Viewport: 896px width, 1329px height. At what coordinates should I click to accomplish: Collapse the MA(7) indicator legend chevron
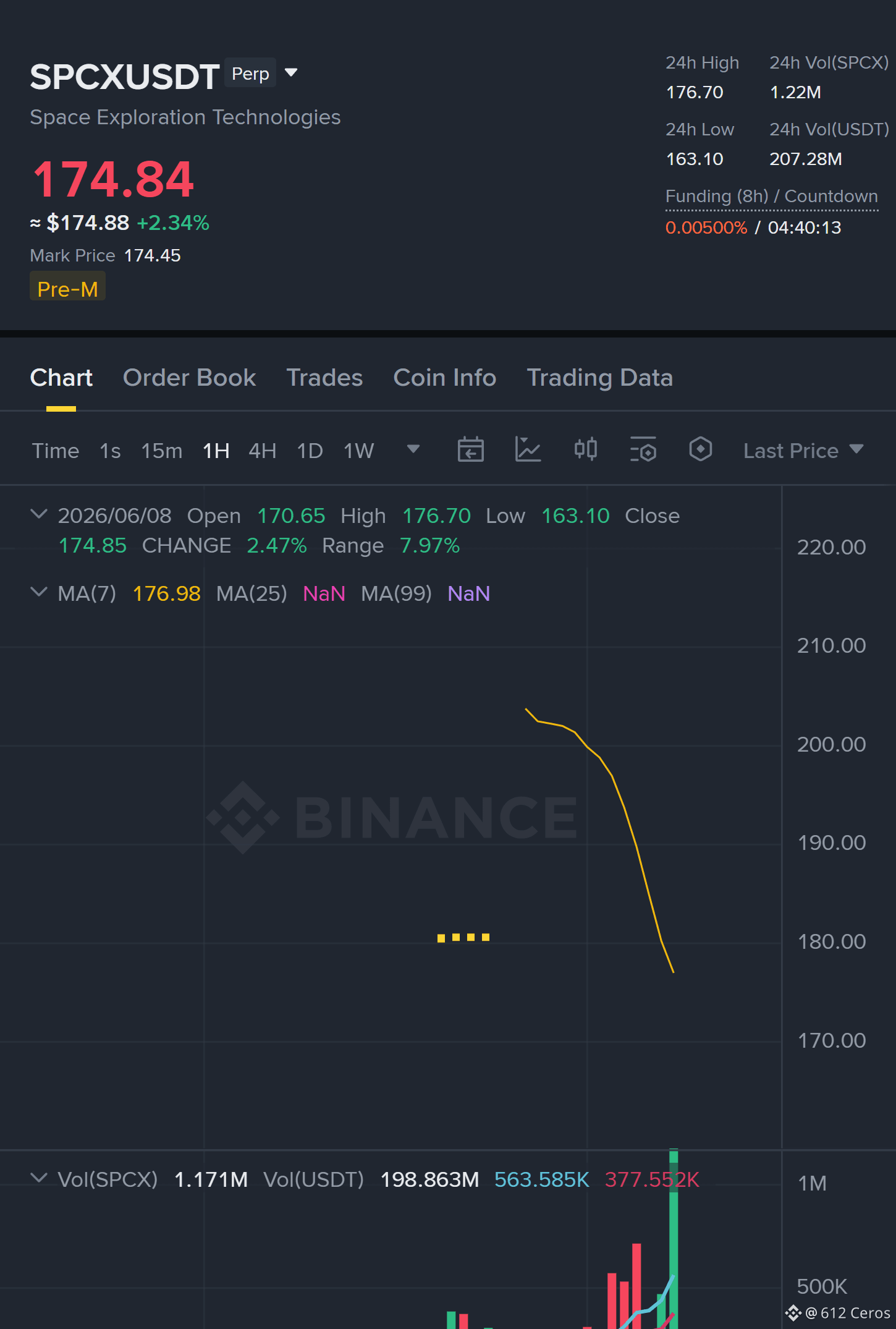(39, 592)
